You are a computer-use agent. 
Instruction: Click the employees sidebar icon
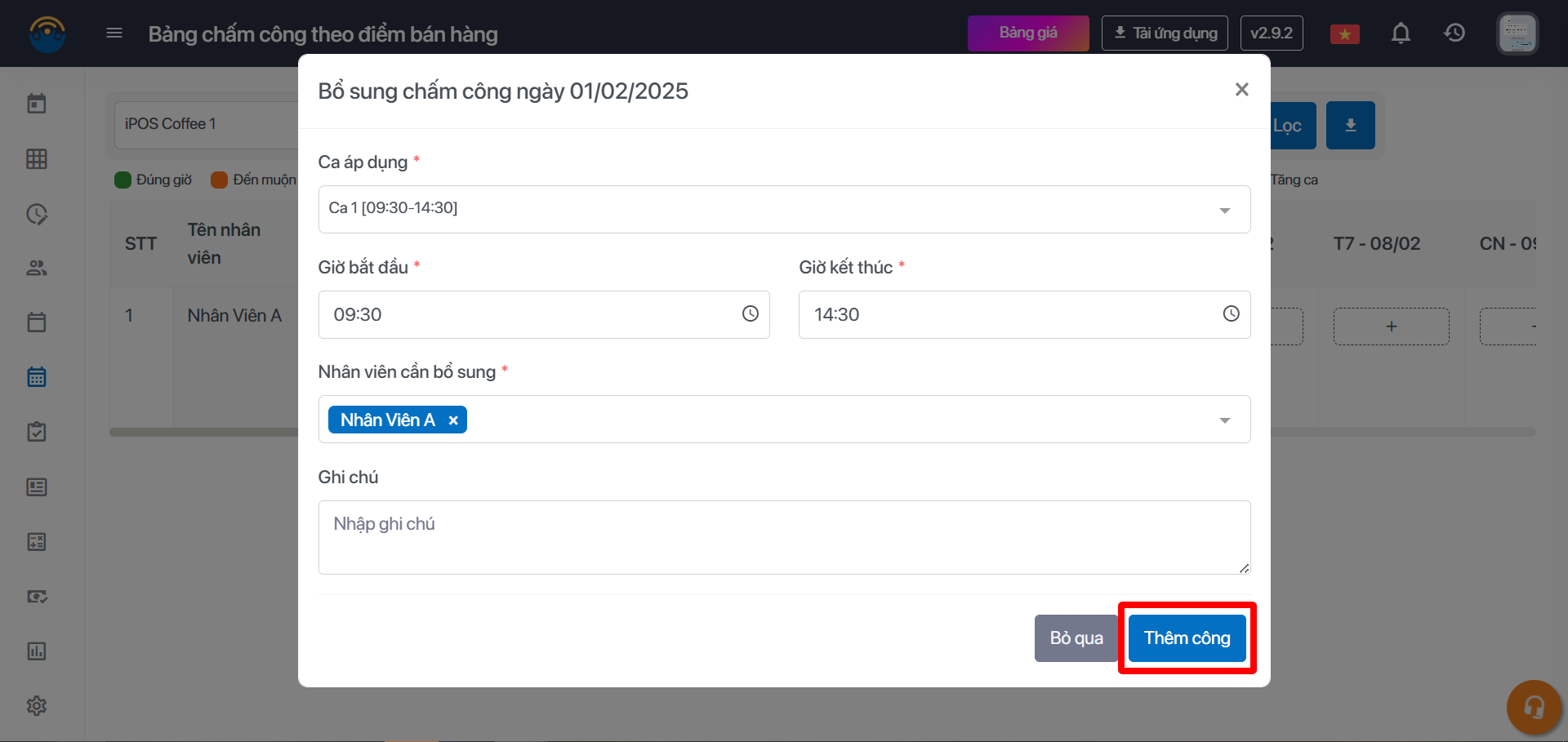tap(37, 268)
